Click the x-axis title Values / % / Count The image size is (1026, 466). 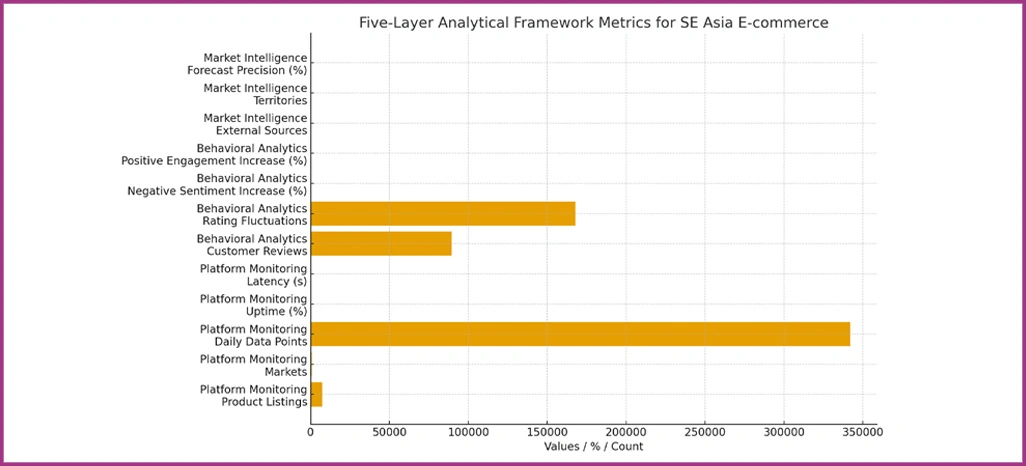[593, 446]
